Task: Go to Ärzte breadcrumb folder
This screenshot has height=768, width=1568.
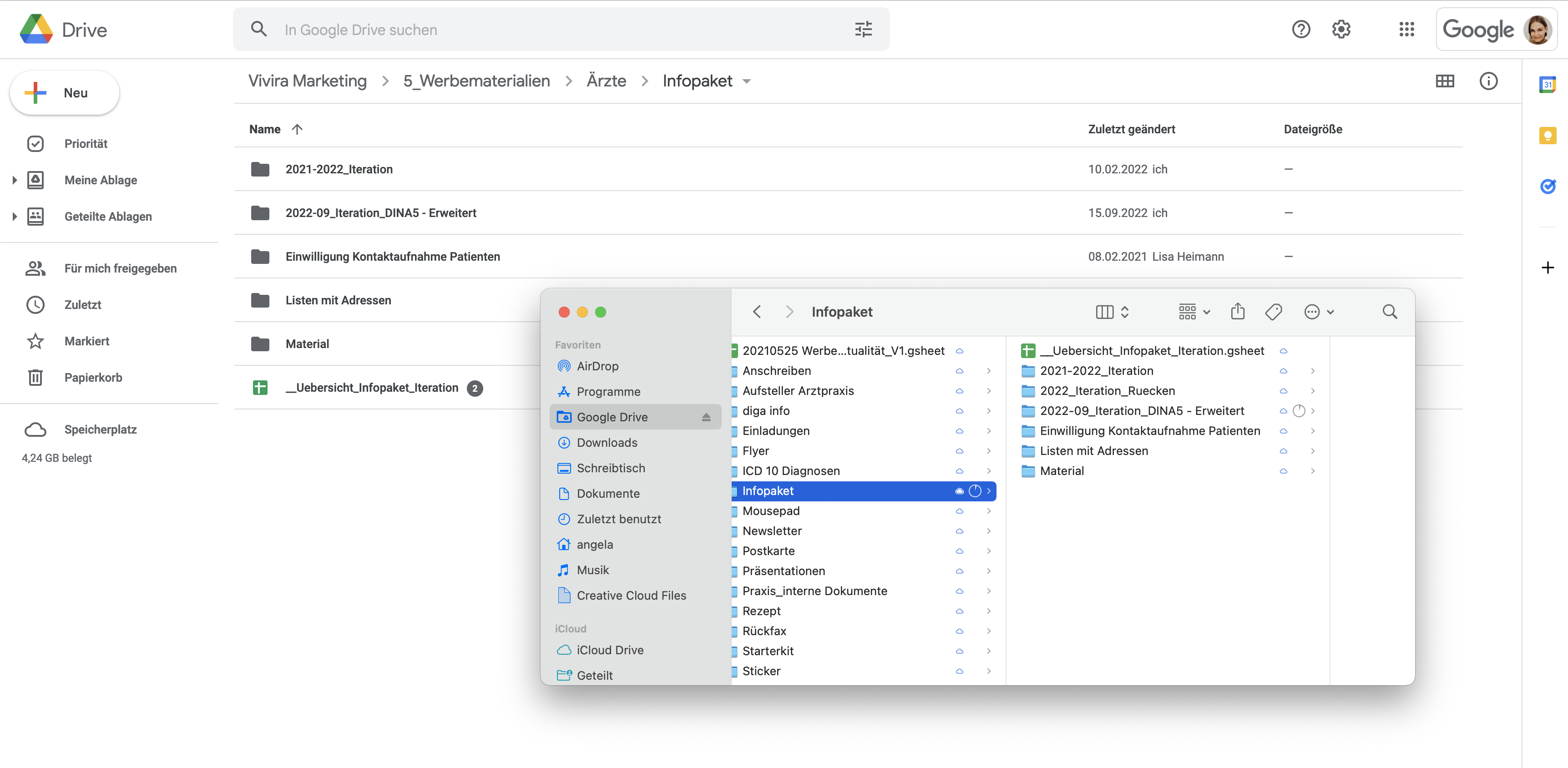Action: tap(606, 81)
